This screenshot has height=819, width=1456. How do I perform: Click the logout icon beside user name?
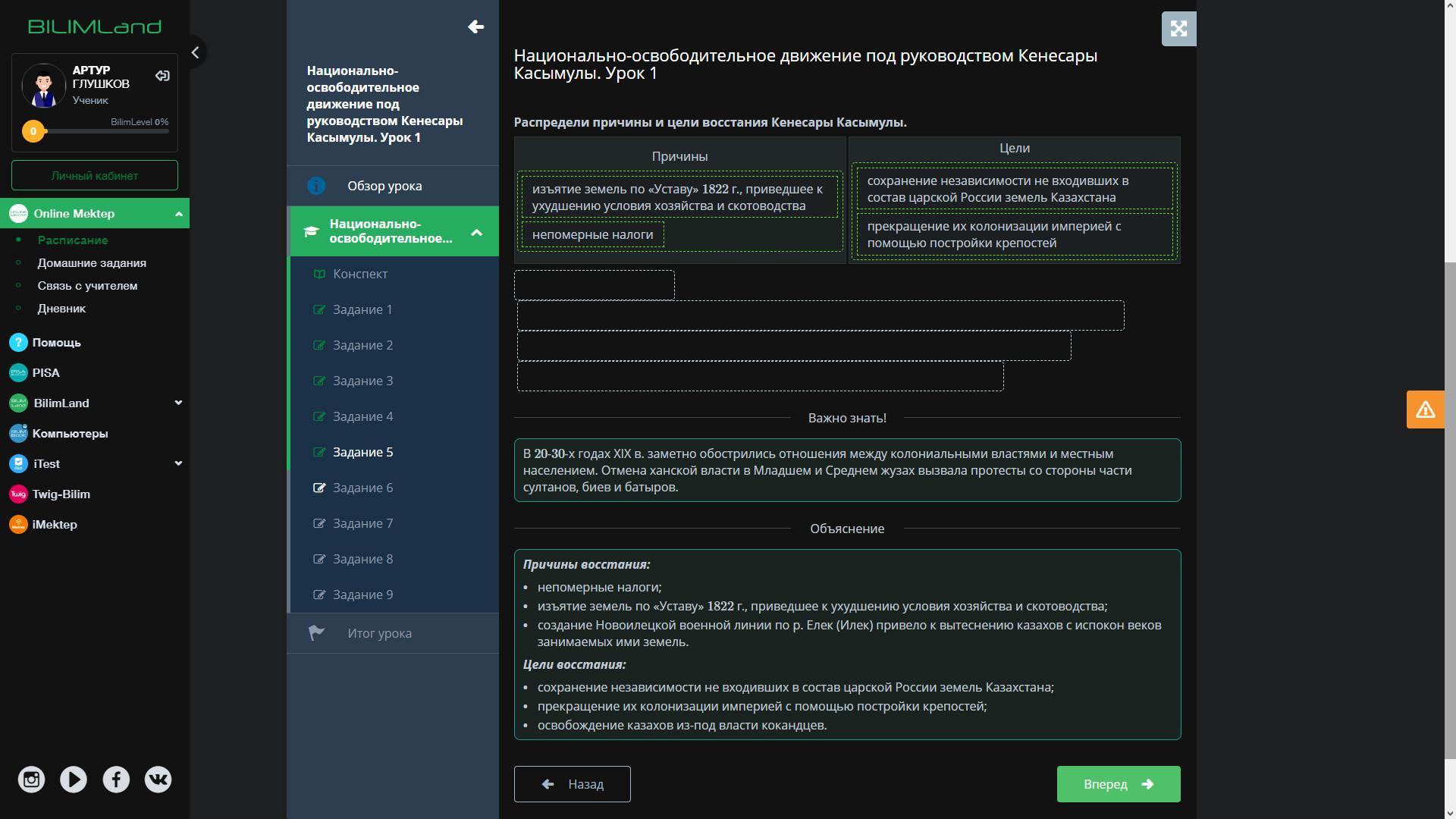coord(162,76)
